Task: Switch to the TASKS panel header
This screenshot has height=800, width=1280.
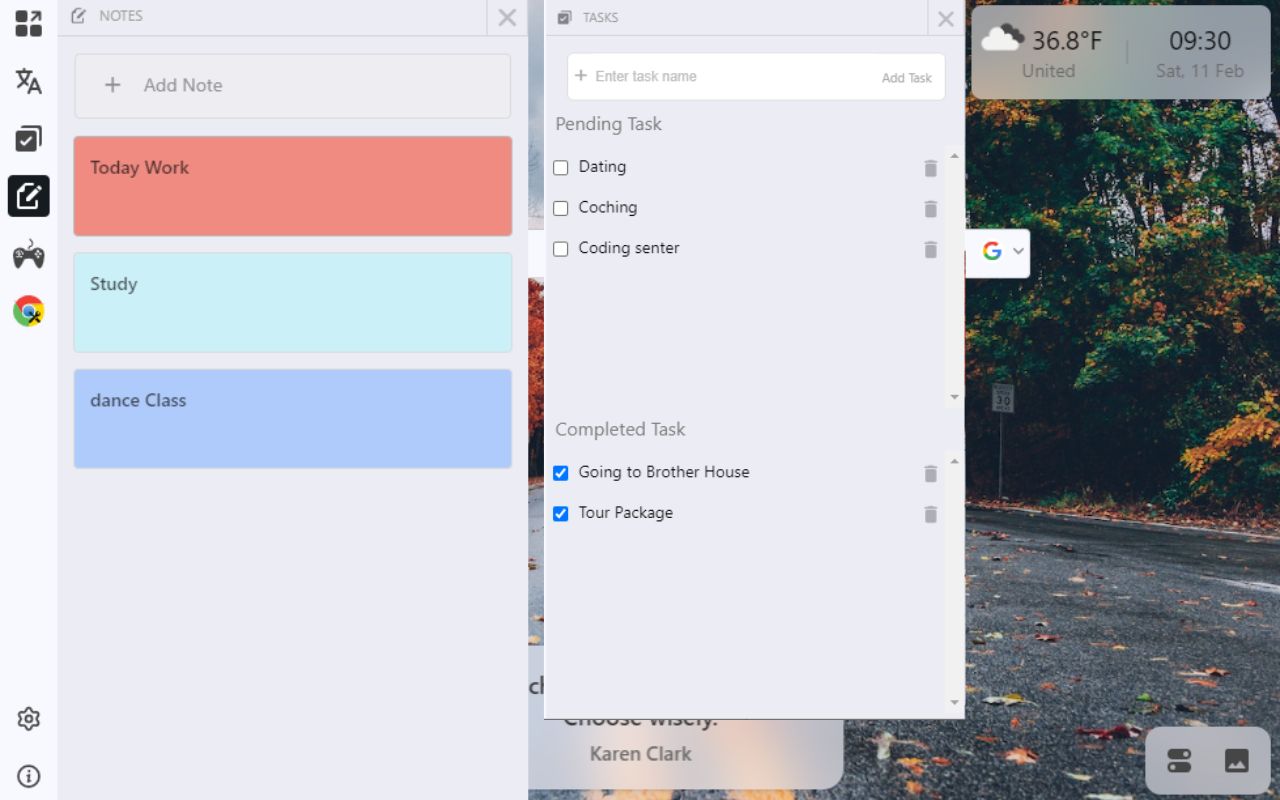Action: [x=600, y=17]
